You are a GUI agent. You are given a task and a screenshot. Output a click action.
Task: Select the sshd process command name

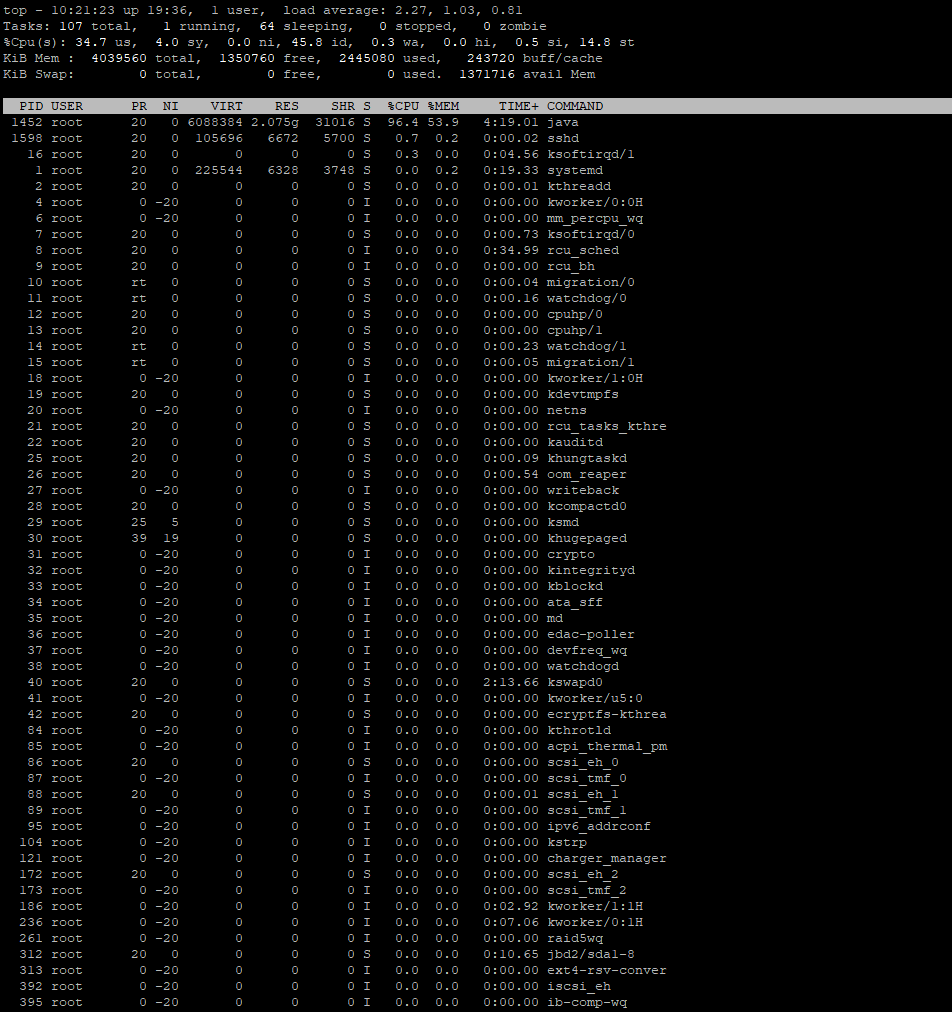pyautogui.click(x=562, y=138)
